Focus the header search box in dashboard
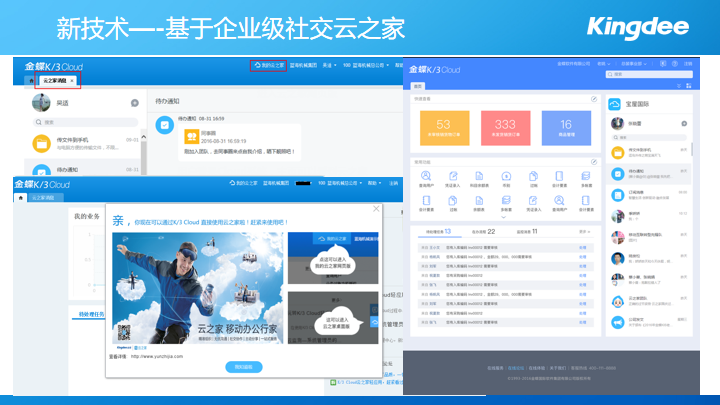Image resolution: width=720 pixels, height=405 pixels. (649, 74)
